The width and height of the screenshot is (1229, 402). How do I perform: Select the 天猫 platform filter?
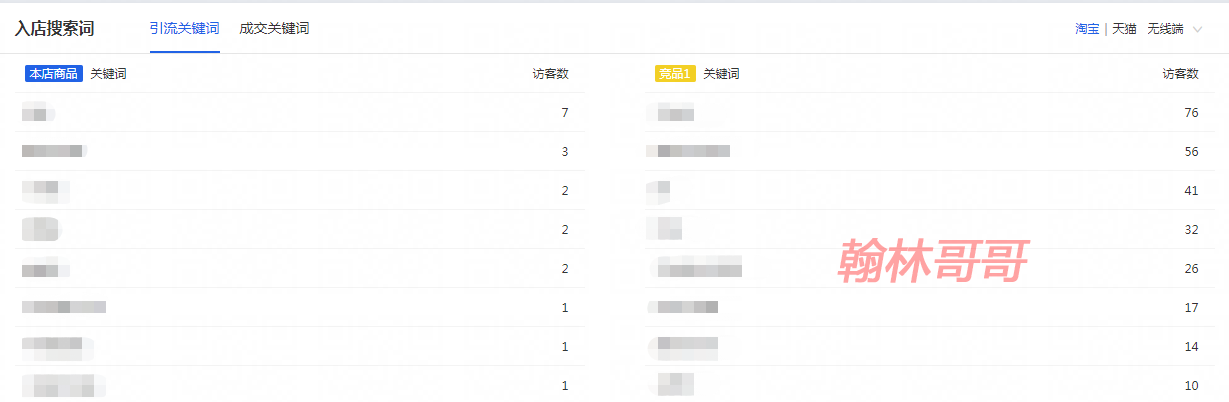coord(1125,29)
